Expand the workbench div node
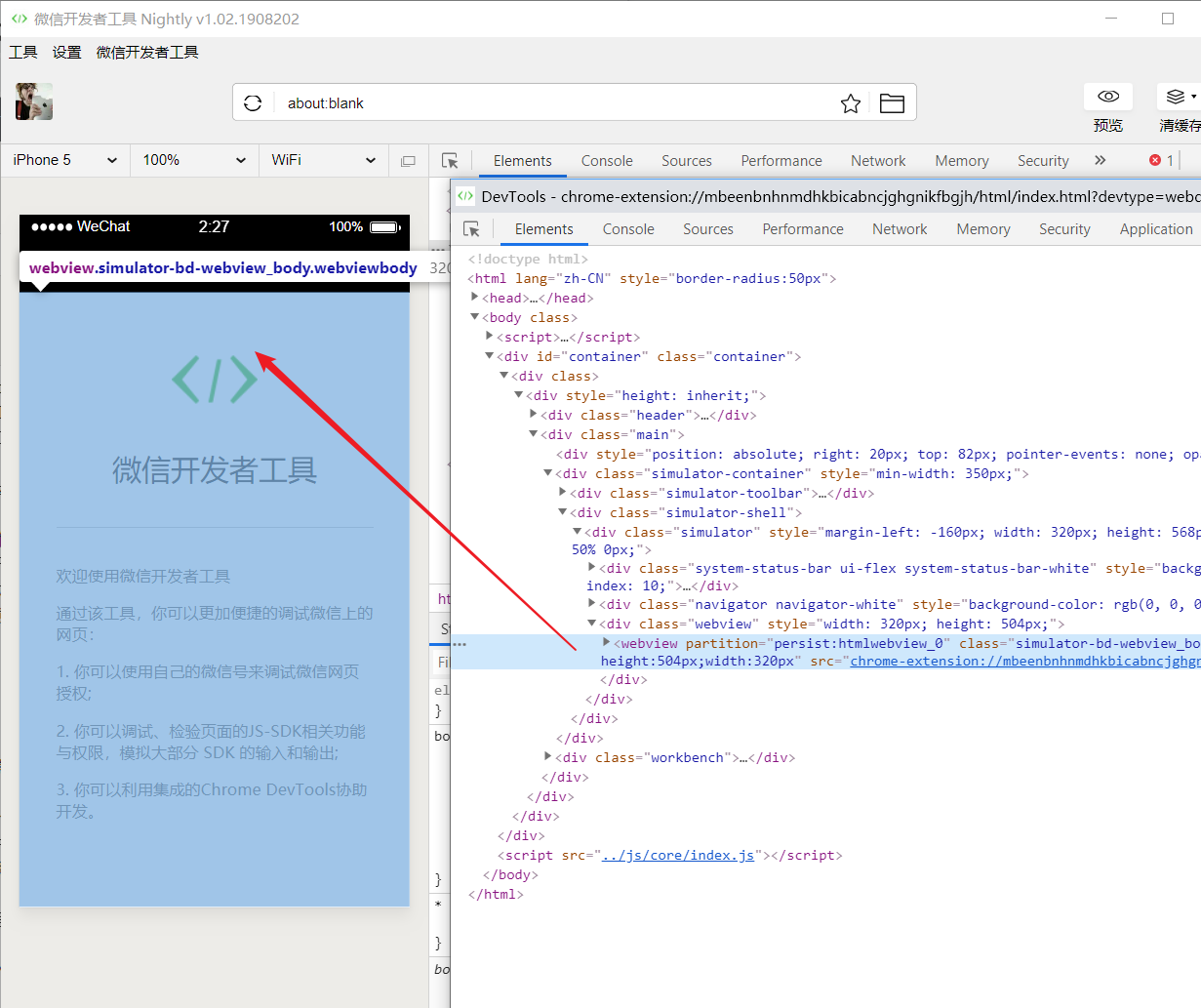1201x1008 pixels. pos(548,757)
